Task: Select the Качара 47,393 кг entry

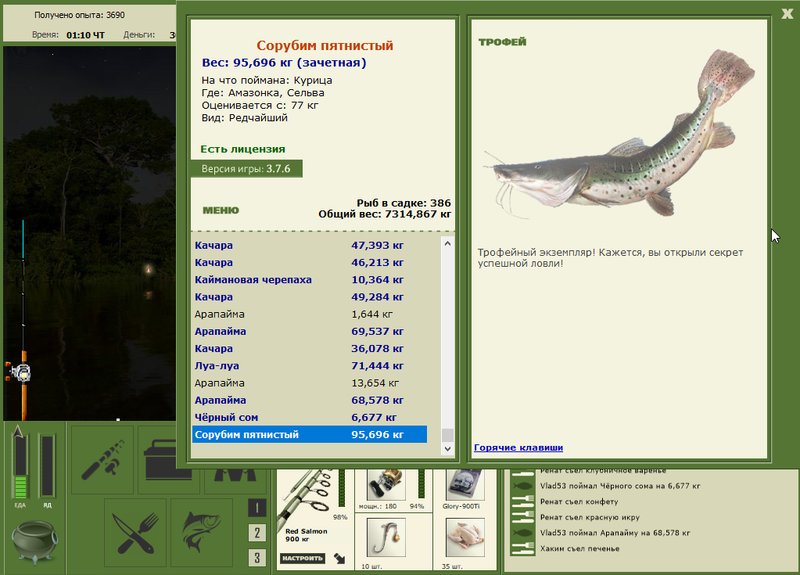Action: coord(309,245)
